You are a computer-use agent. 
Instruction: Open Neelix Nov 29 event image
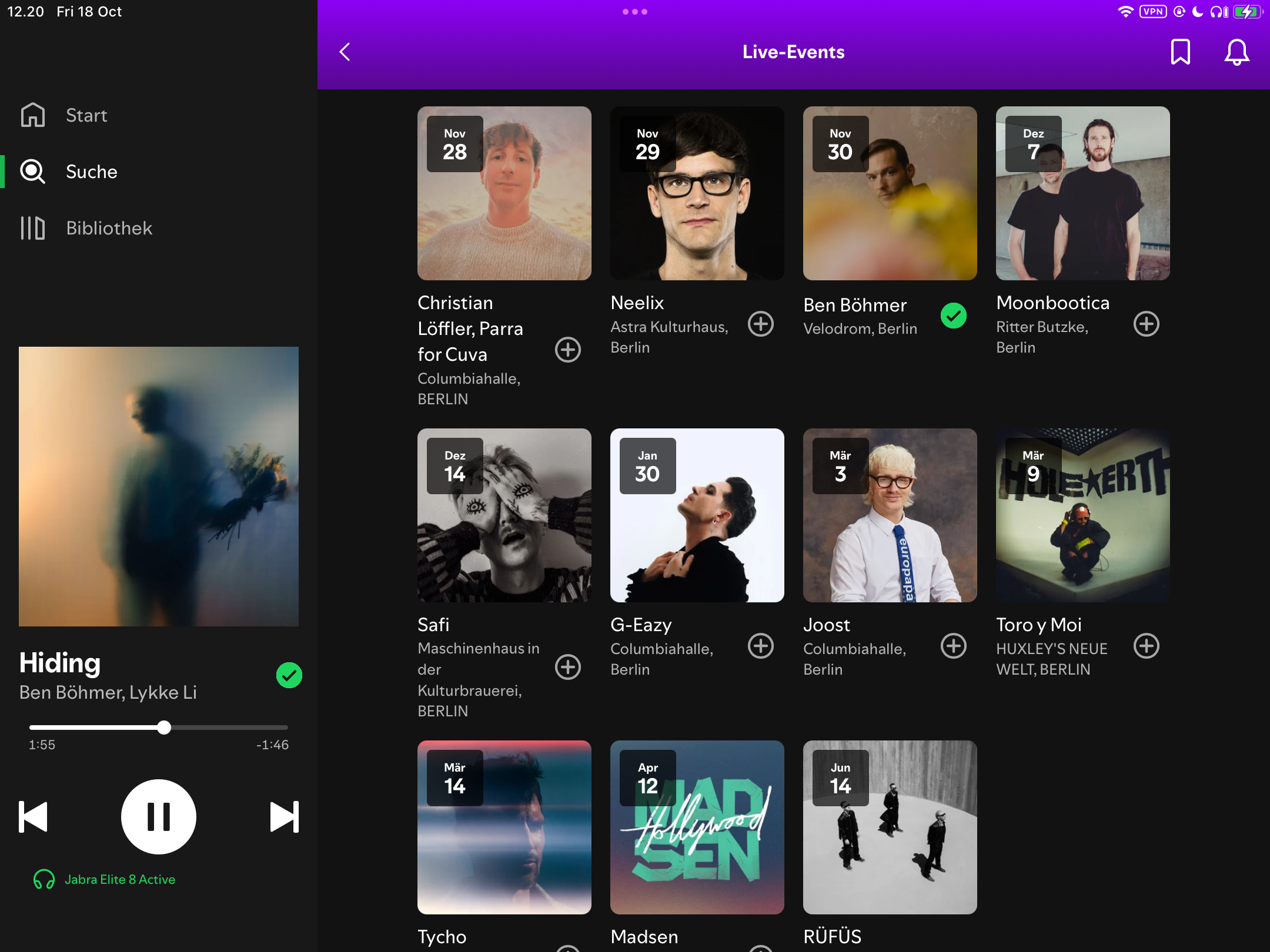[697, 193]
